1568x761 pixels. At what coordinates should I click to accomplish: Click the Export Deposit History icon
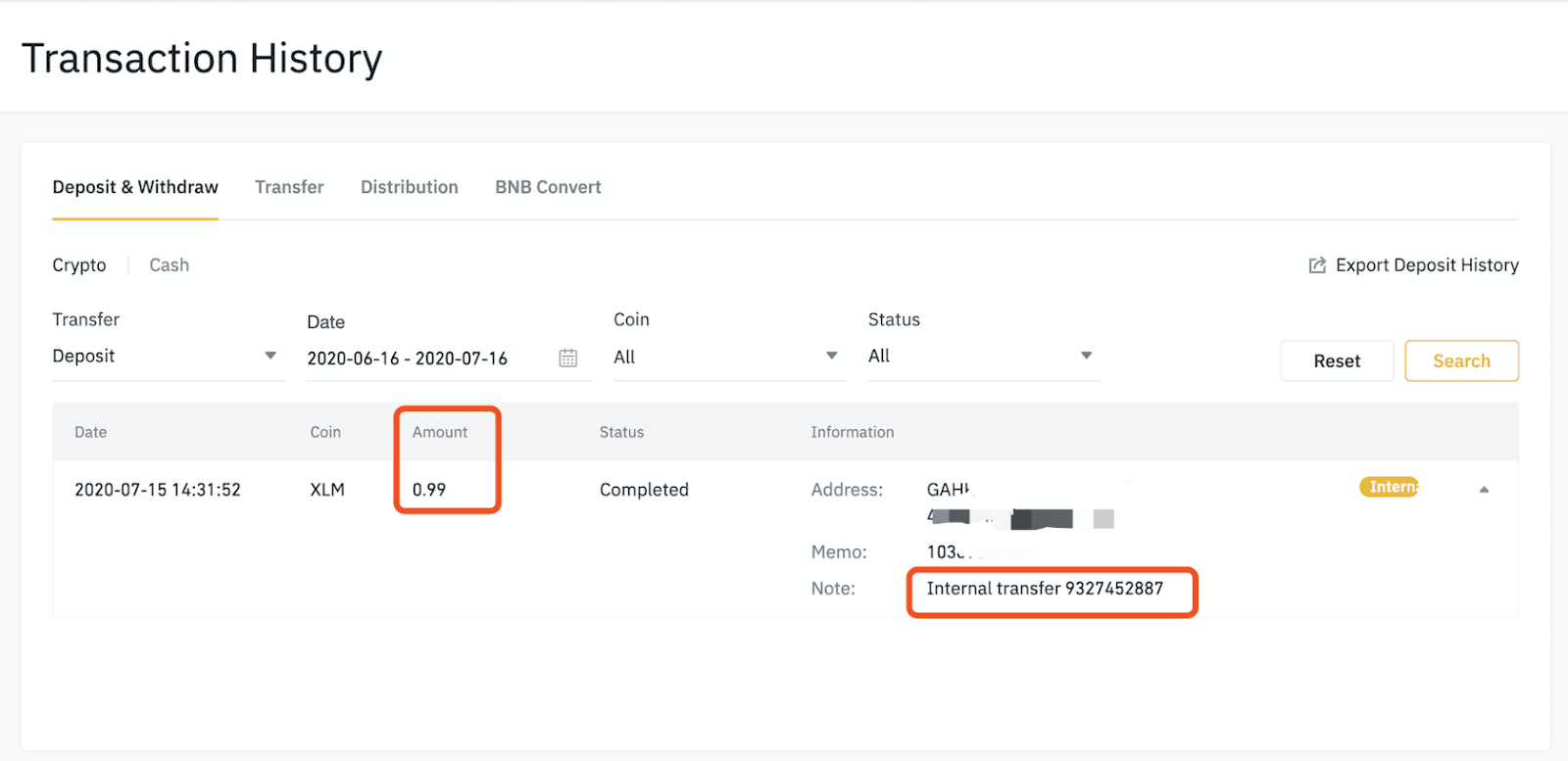point(1317,265)
